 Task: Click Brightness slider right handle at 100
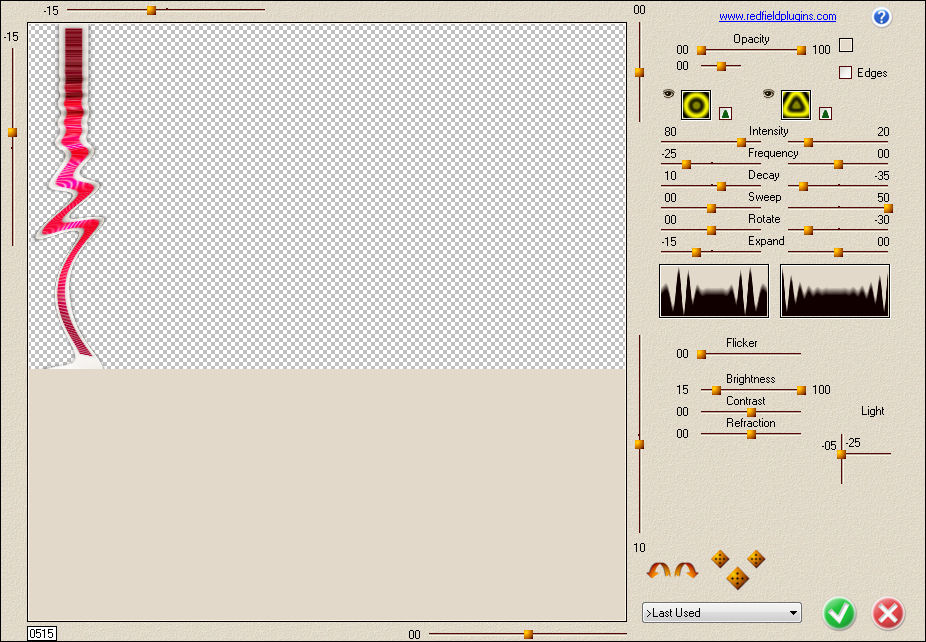pos(801,390)
